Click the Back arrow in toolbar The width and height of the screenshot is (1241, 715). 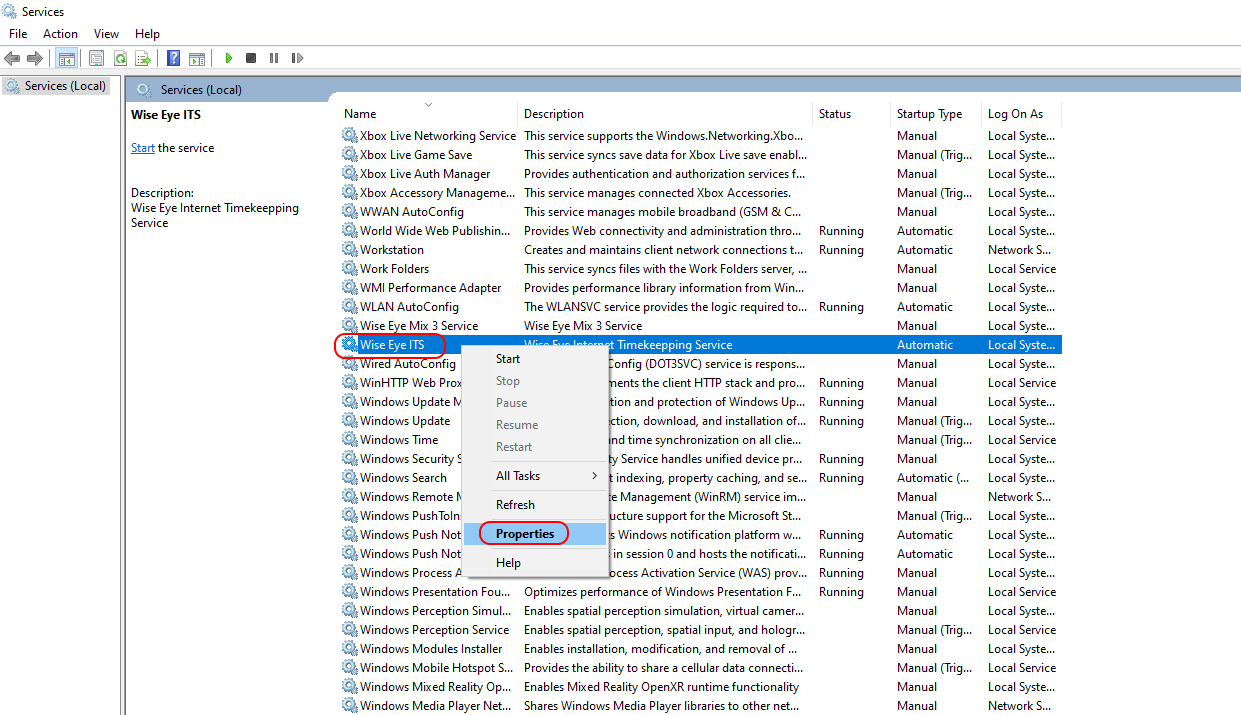[x=12, y=59]
